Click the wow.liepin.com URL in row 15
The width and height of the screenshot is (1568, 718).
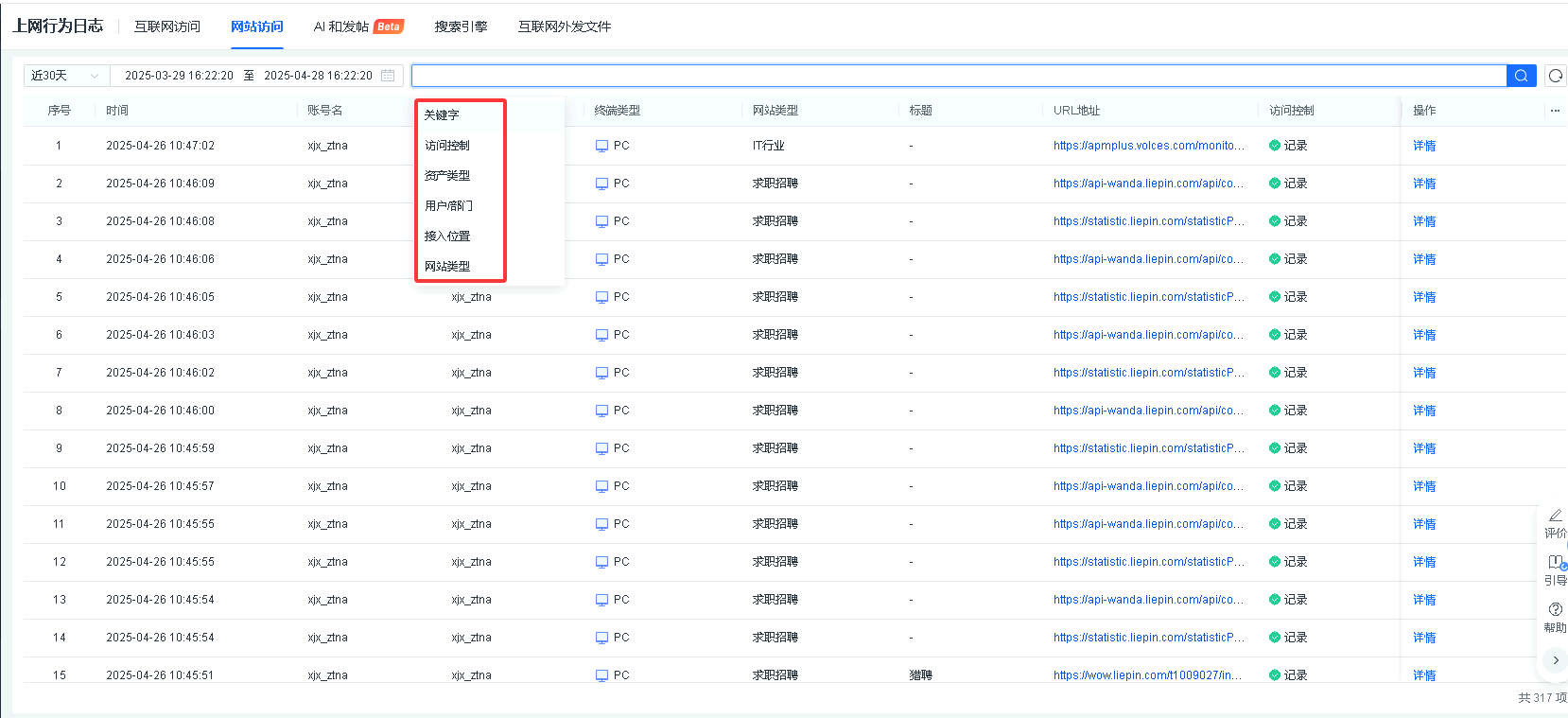tap(1146, 675)
